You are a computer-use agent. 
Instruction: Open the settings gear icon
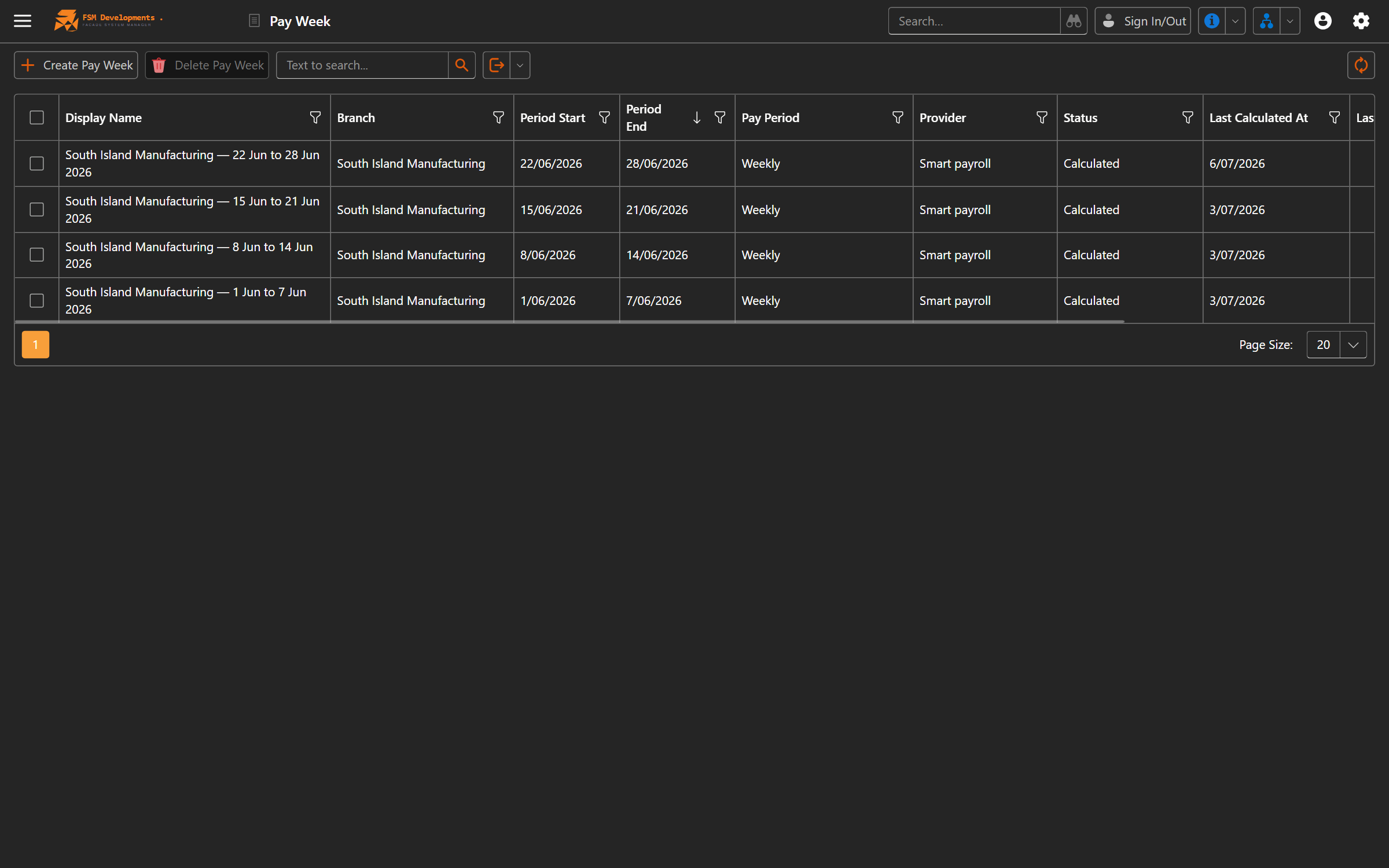[1361, 21]
